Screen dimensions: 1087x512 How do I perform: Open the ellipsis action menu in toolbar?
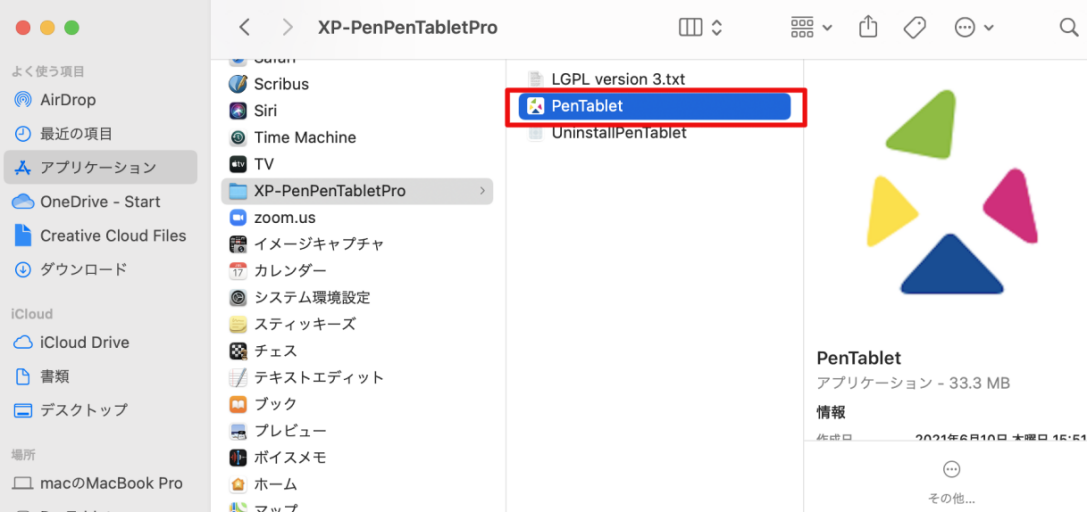[974, 28]
